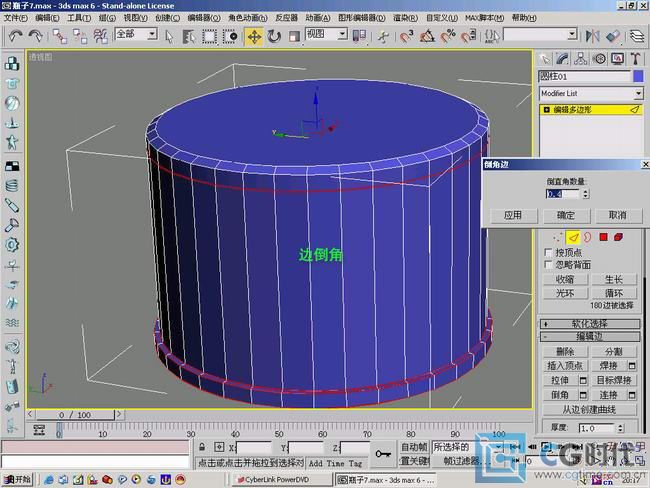The image size is (650, 488).
Task: Select the Polygon sub-object level icon
Action: coord(603,237)
